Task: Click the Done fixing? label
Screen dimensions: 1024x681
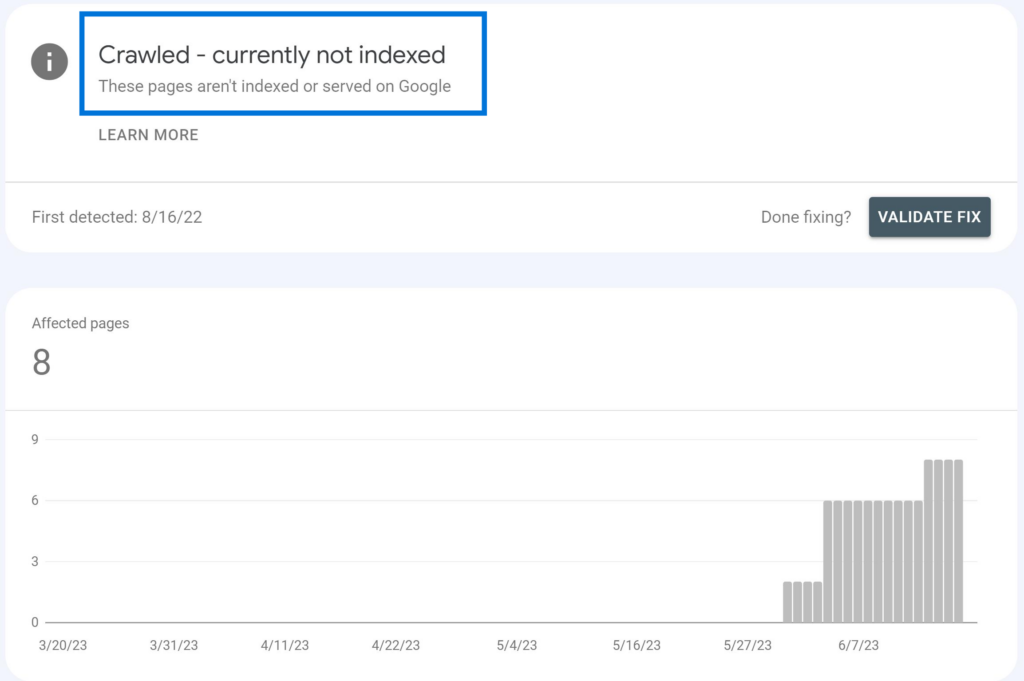Action: [x=806, y=217]
